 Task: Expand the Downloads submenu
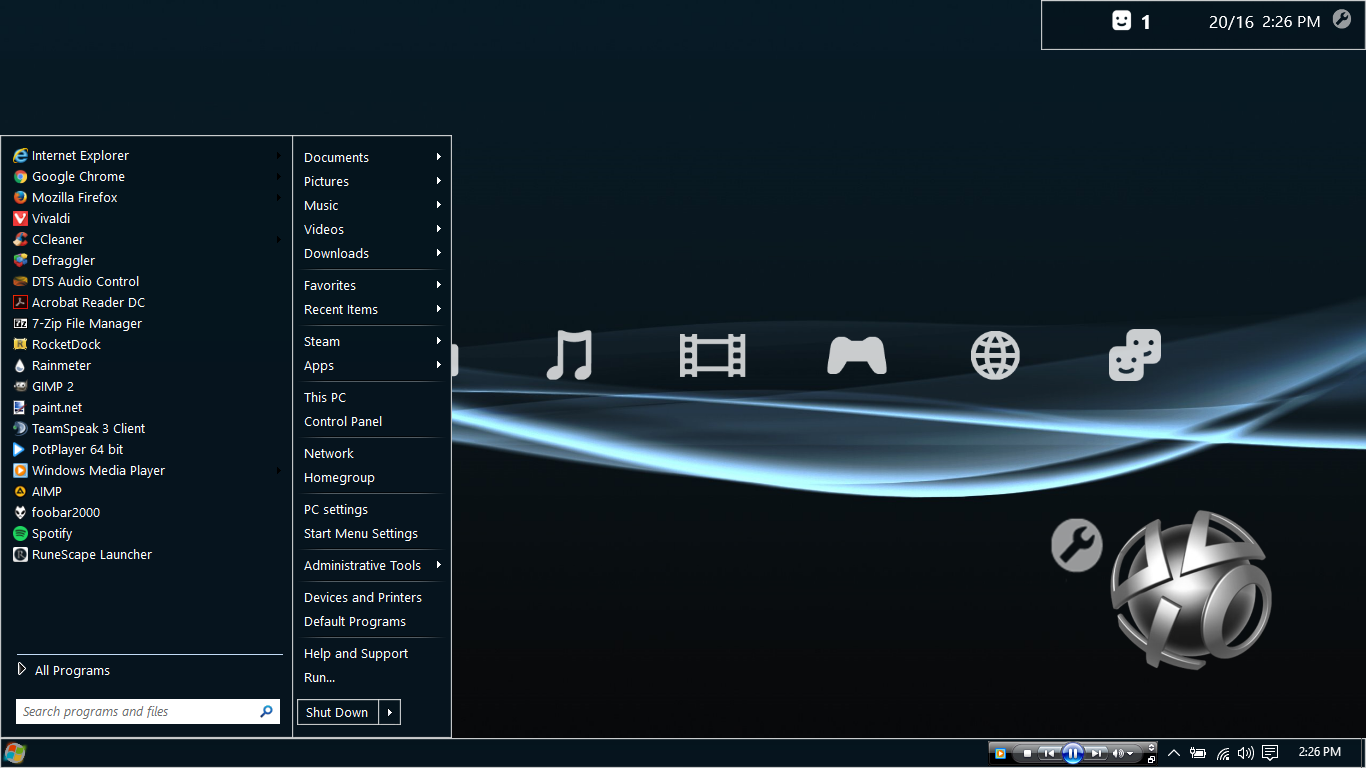(x=372, y=253)
